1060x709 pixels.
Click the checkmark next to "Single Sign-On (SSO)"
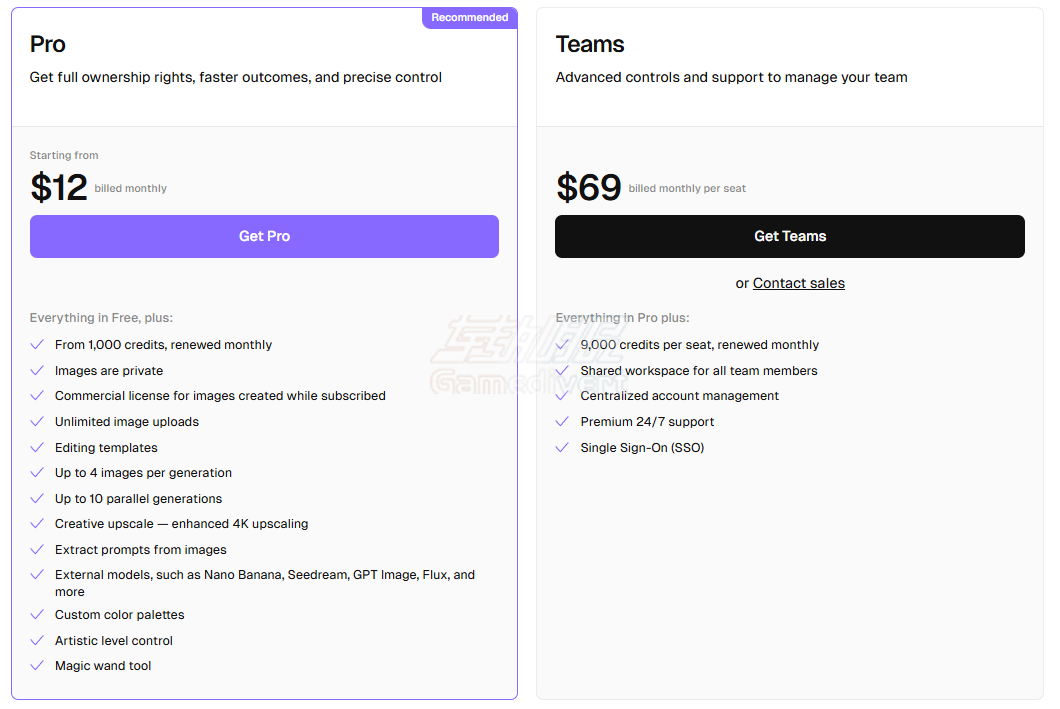pos(562,447)
